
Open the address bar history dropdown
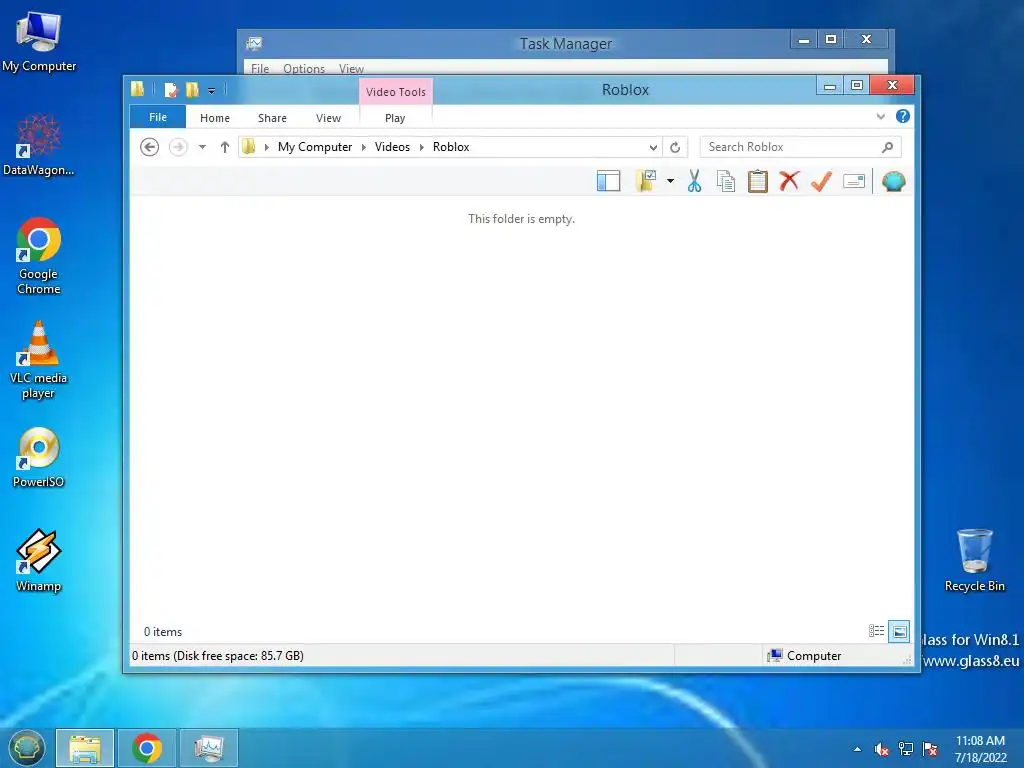652,147
